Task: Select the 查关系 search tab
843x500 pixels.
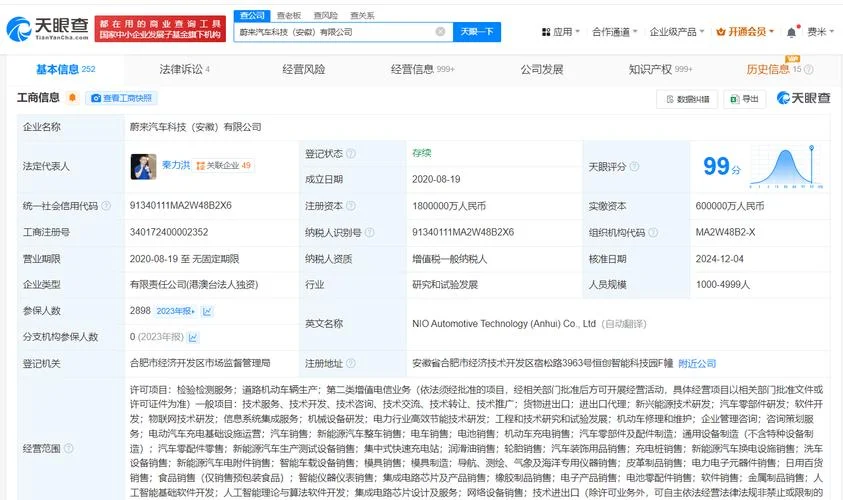Action: tap(362, 16)
